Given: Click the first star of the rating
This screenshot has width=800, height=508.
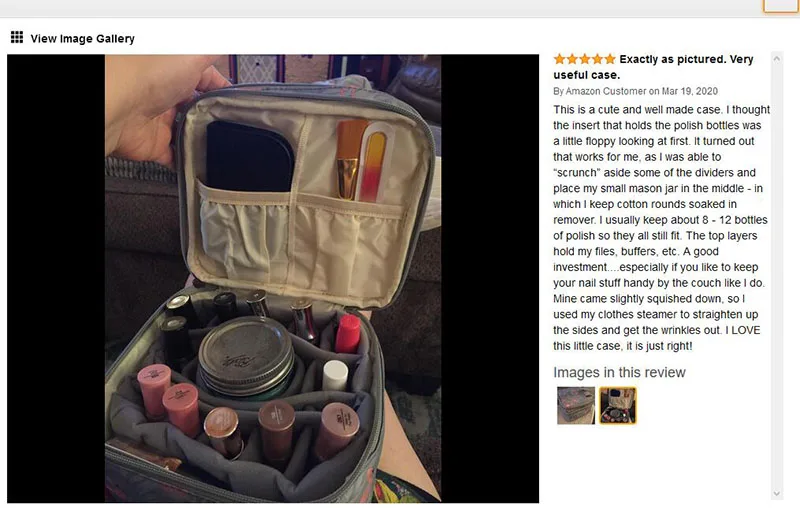Looking at the screenshot, I should click(560, 59).
